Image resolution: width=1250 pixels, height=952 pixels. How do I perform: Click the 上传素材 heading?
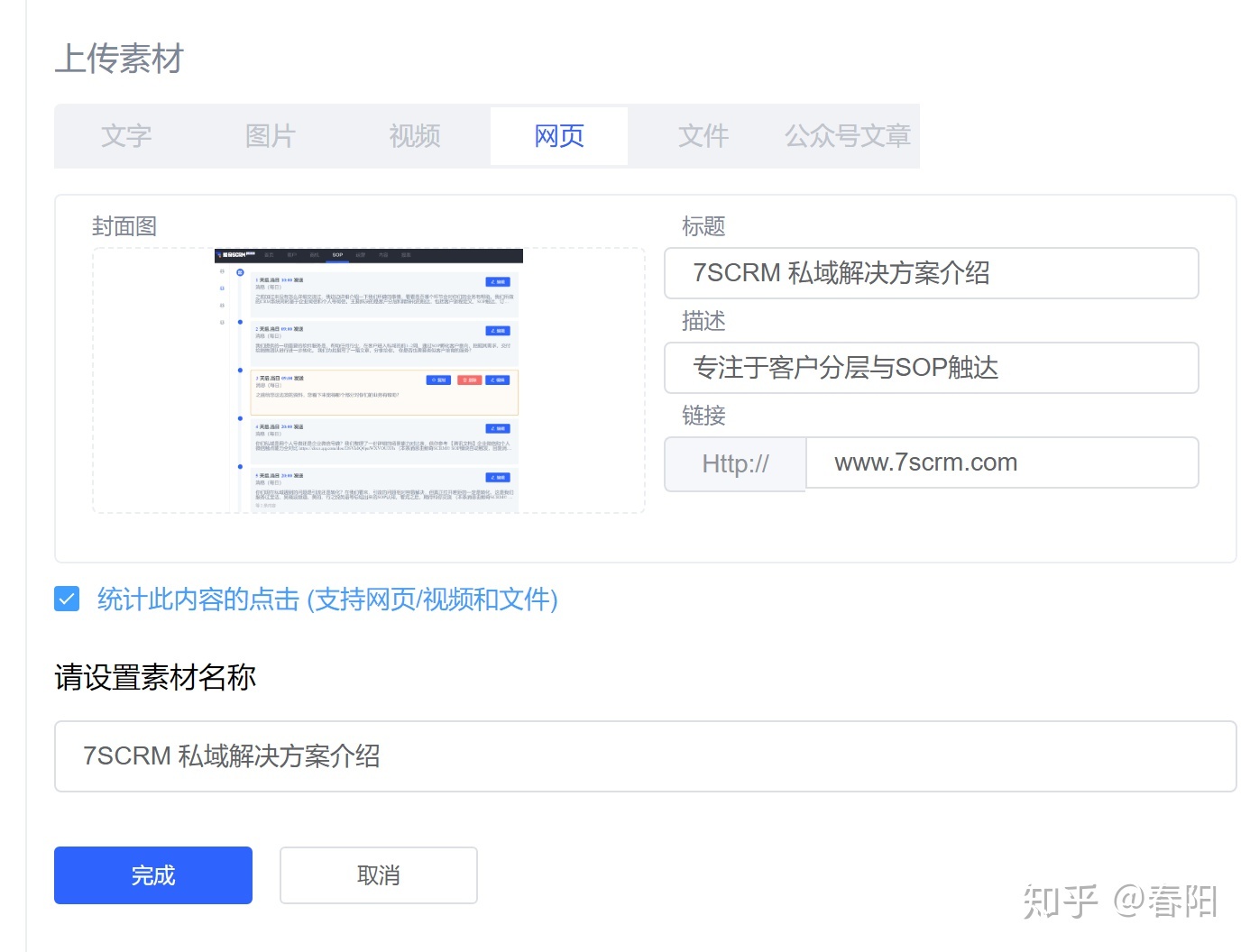click(119, 59)
